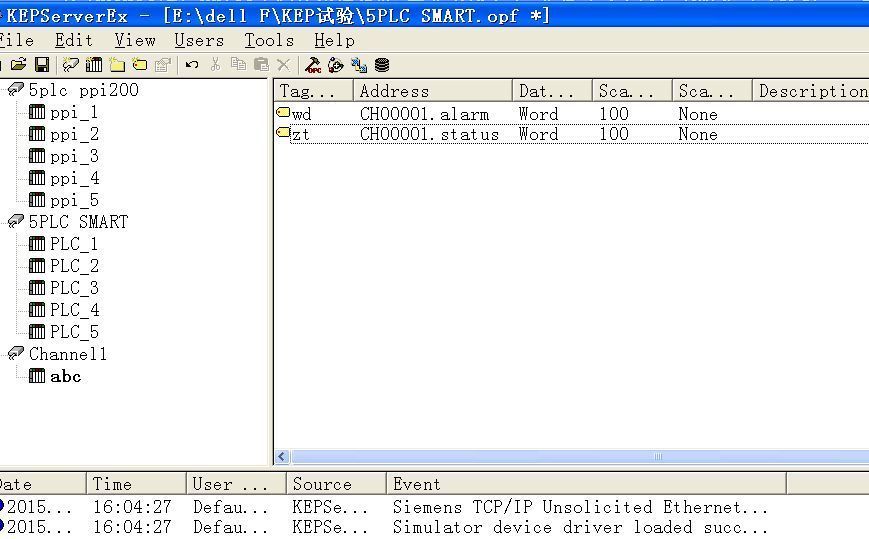The height and width of the screenshot is (539, 869).
Task: Click the Channel1 channel icon
Action: tap(16, 353)
